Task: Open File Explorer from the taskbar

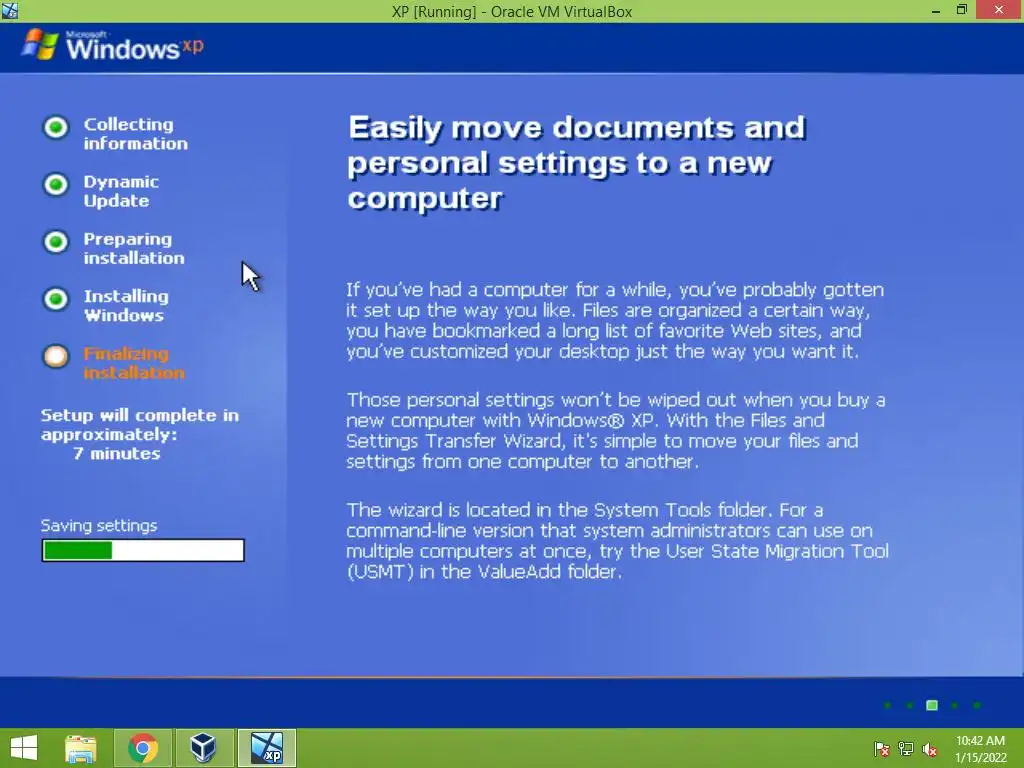Action: coord(81,748)
